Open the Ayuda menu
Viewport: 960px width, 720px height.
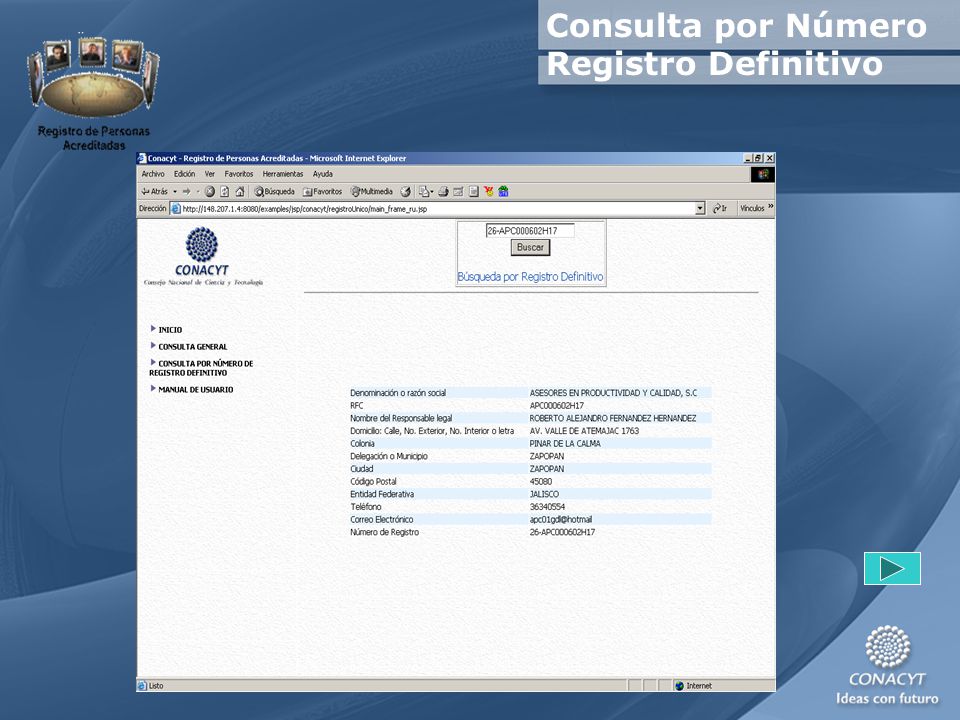[x=323, y=174]
